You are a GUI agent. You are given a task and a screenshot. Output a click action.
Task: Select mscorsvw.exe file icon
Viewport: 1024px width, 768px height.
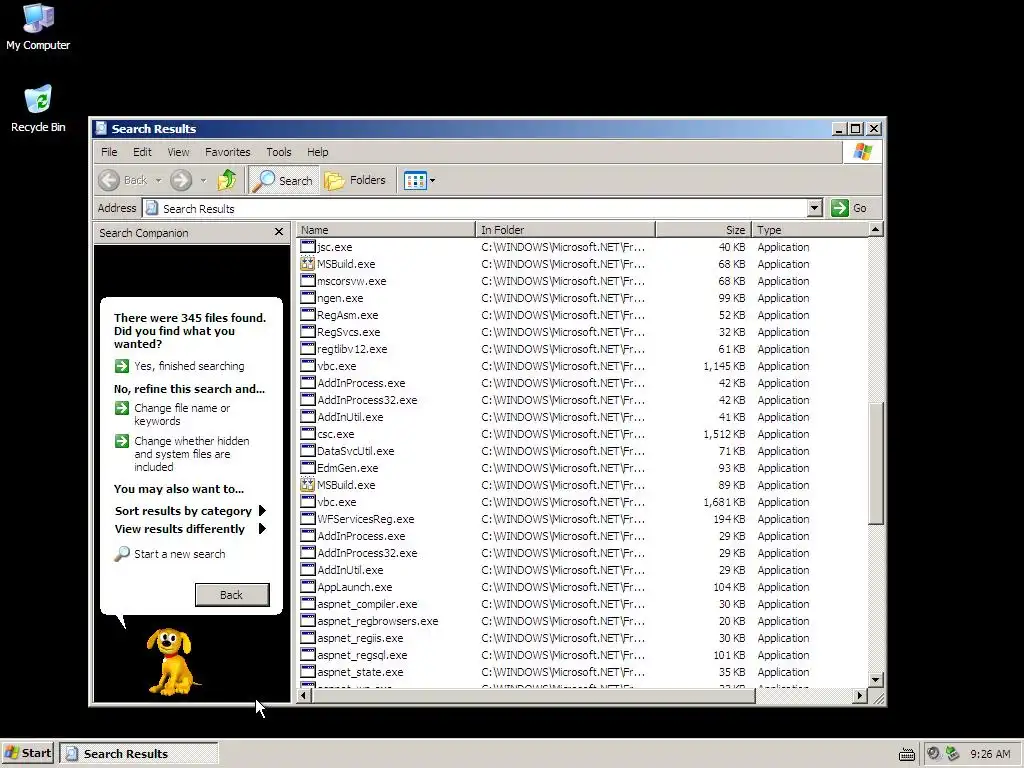coord(308,281)
